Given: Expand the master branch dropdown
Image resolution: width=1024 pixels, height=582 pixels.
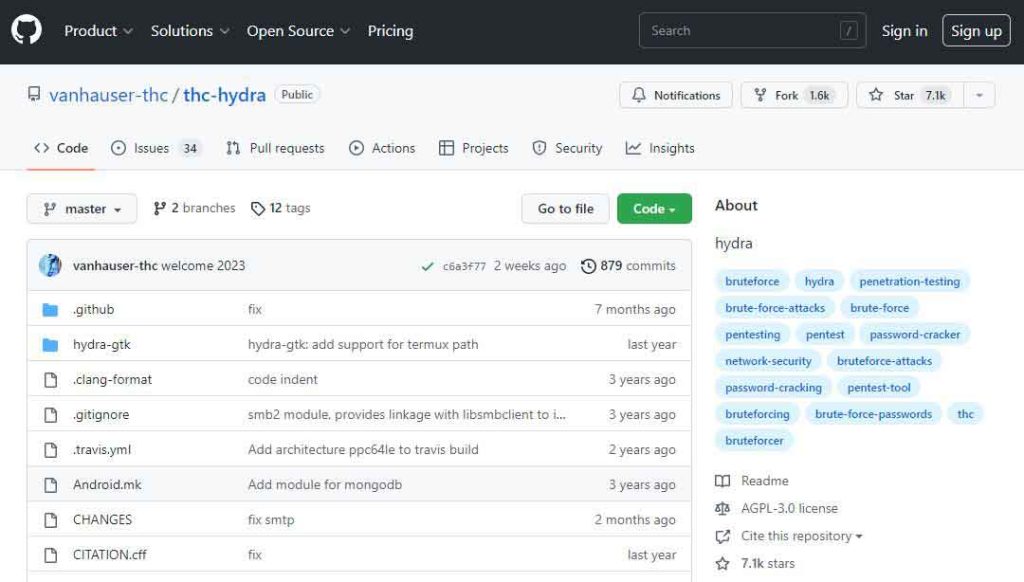Looking at the screenshot, I should click(81, 209).
